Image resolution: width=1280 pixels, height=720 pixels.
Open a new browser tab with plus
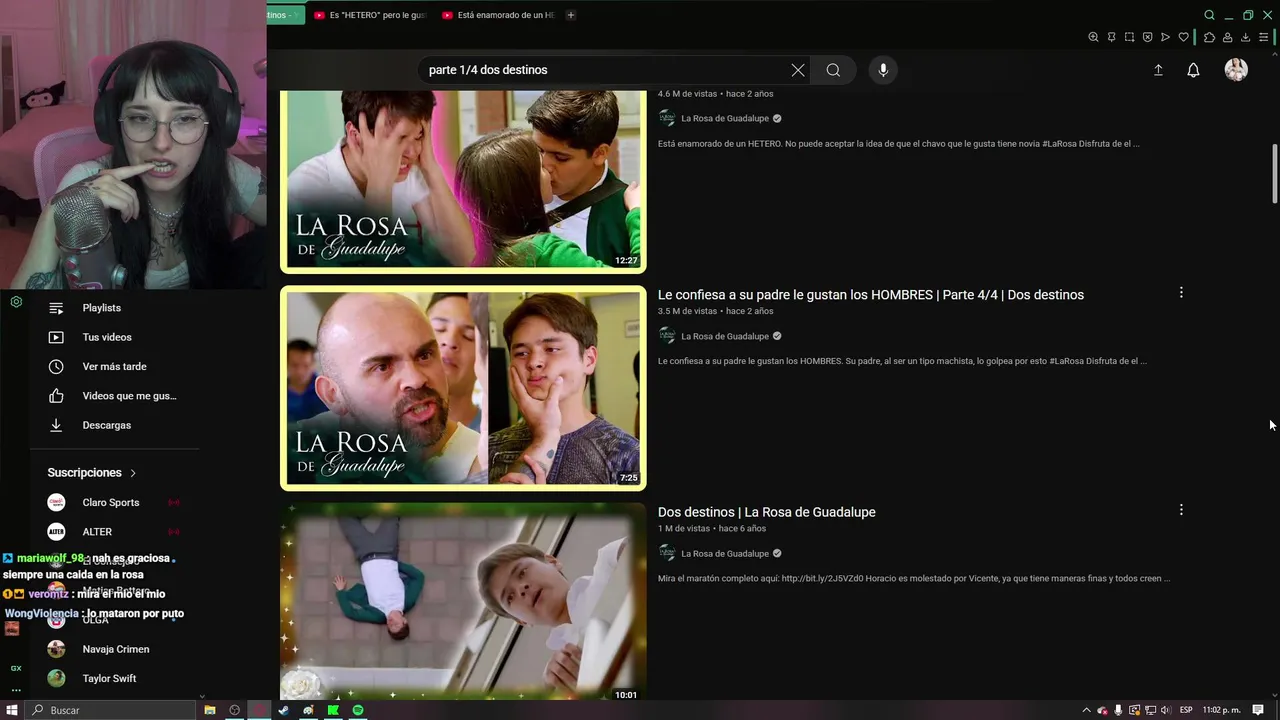[x=571, y=15]
